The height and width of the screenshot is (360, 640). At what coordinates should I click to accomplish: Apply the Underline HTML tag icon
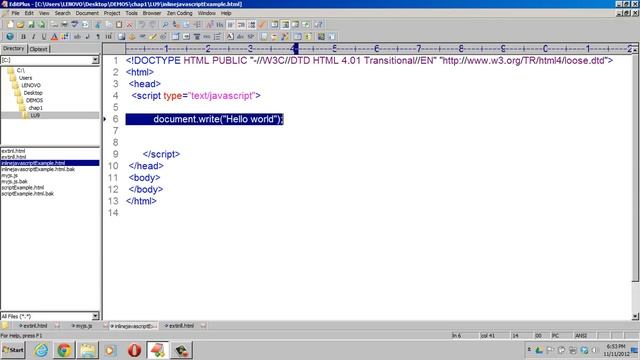44,37
